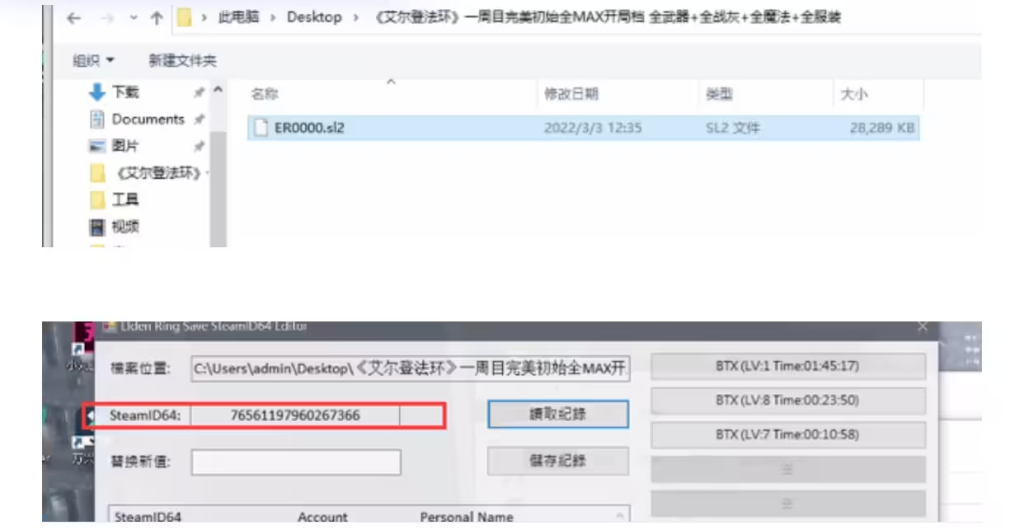Viewport: 1024px width, 530px height.
Task: Select save slot BTX LV:1 Time:01:45:17
Action: (x=788, y=366)
